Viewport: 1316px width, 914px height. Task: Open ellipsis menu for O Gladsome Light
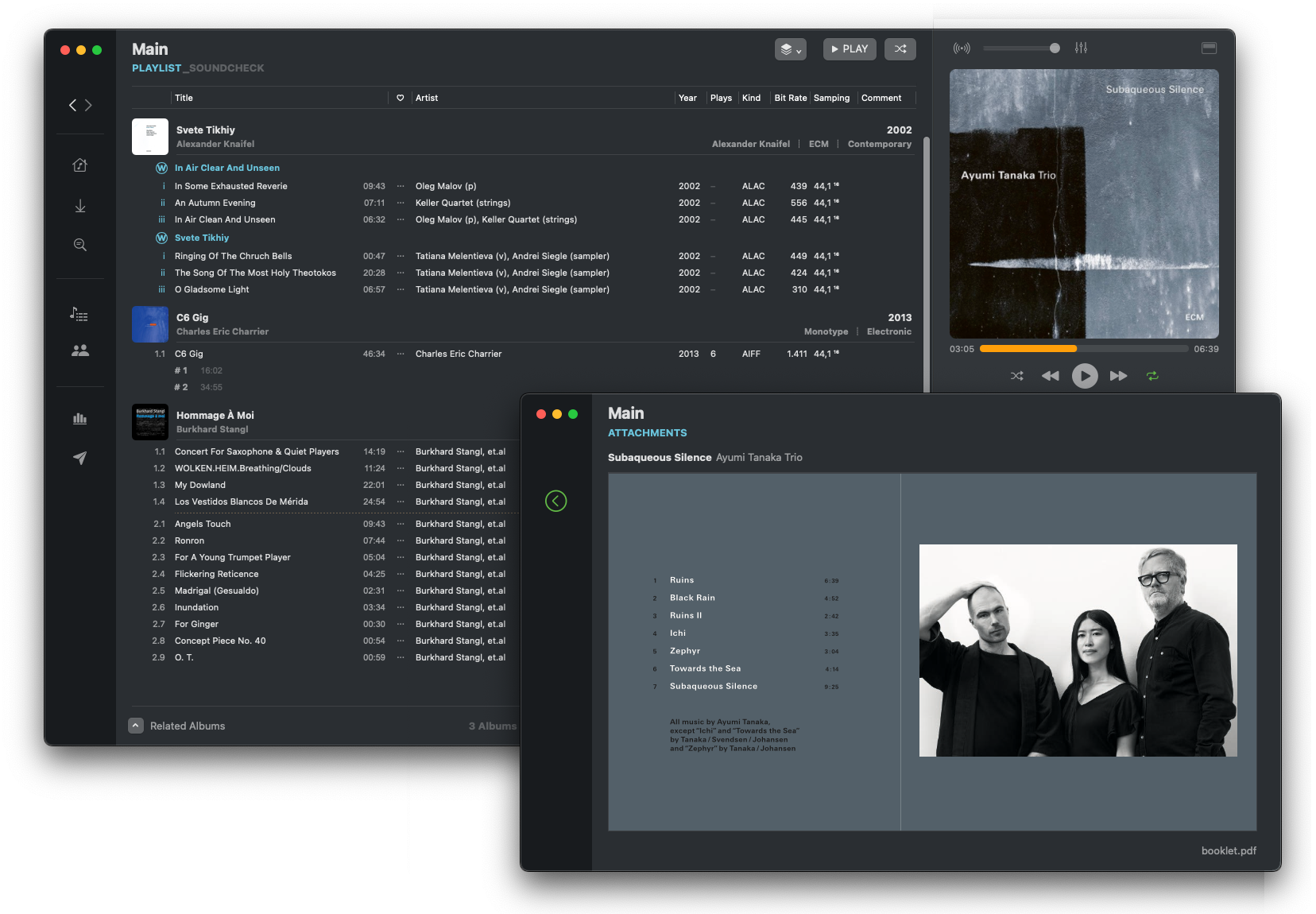pyautogui.click(x=401, y=289)
